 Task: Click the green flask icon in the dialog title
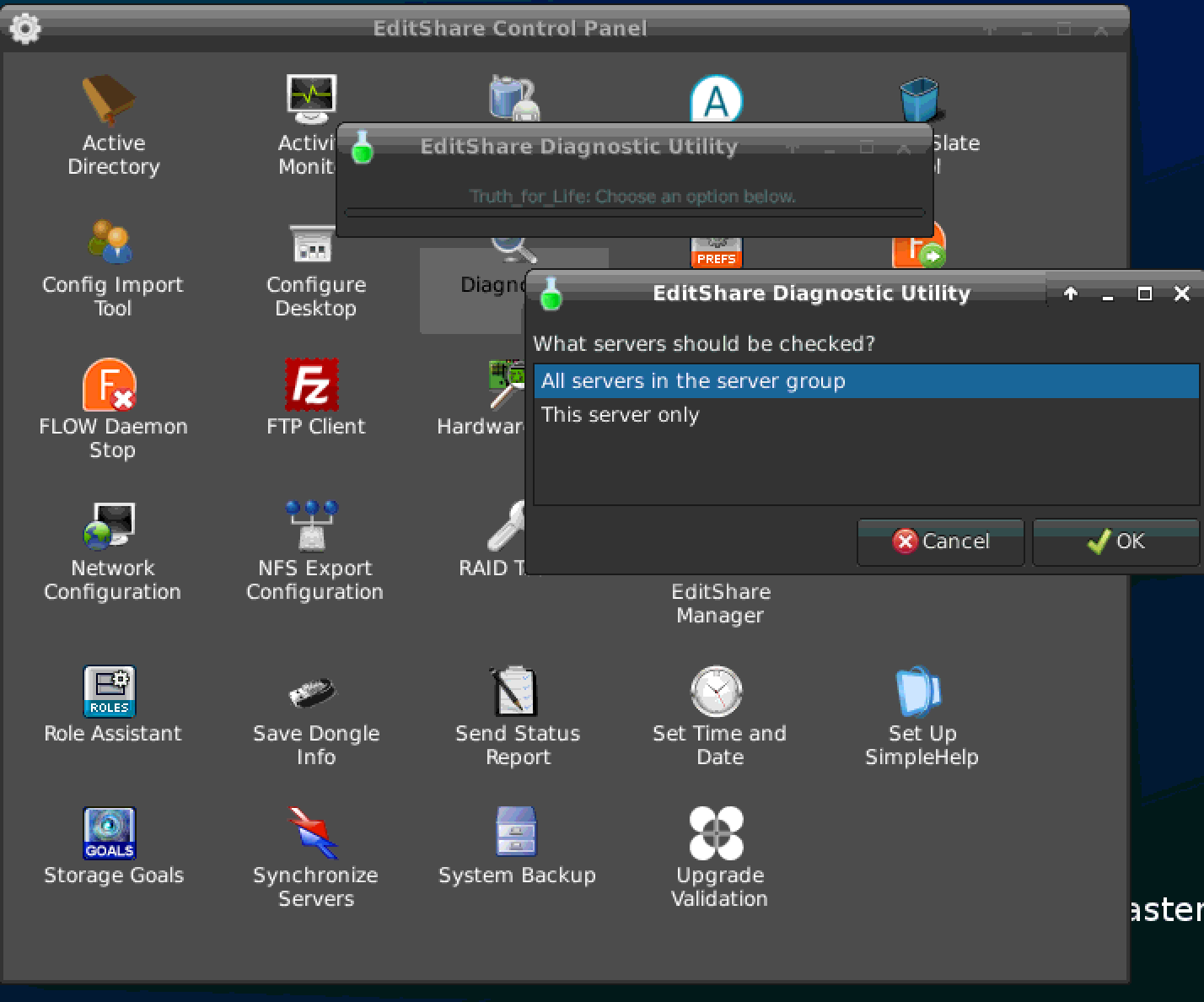click(551, 294)
